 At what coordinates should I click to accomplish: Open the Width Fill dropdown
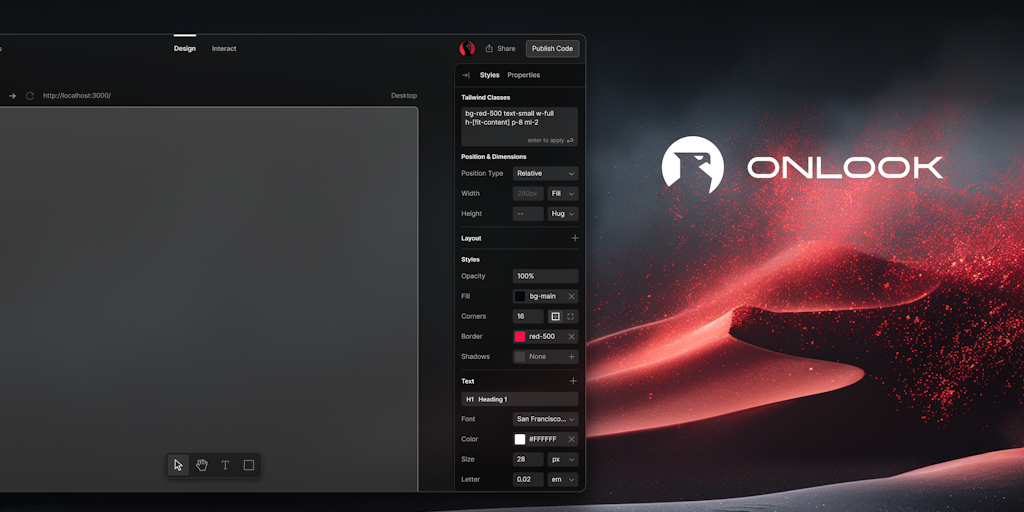[x=563, y=194]
